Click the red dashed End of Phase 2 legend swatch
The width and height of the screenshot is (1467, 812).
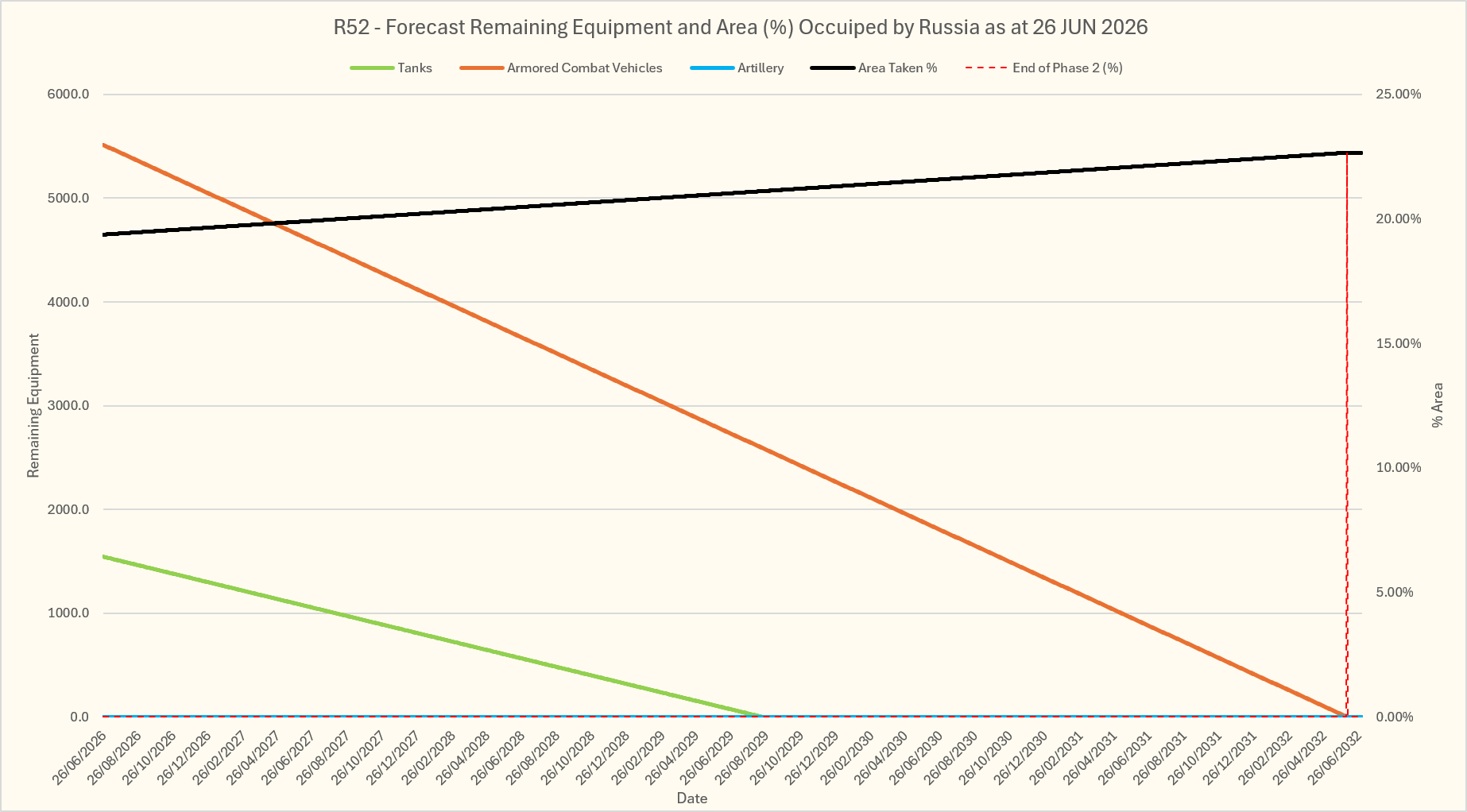986,68
